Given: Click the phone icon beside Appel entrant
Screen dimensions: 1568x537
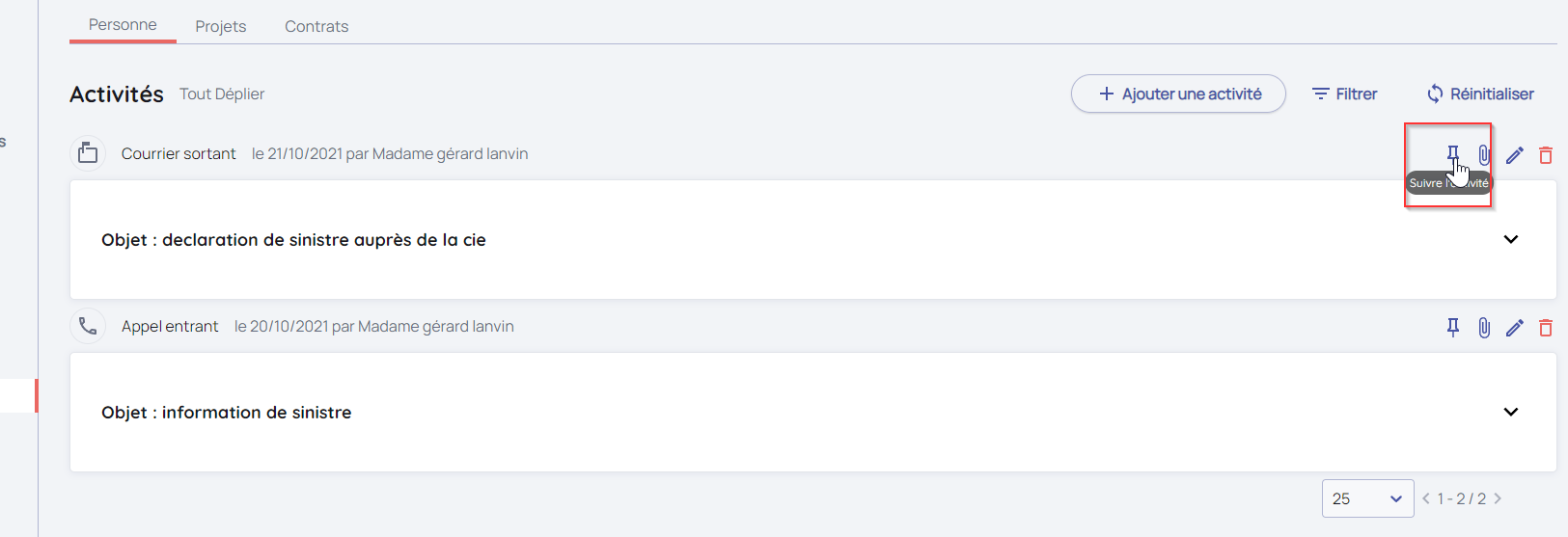Looking at the screenshot, I should tap(88, 326).
